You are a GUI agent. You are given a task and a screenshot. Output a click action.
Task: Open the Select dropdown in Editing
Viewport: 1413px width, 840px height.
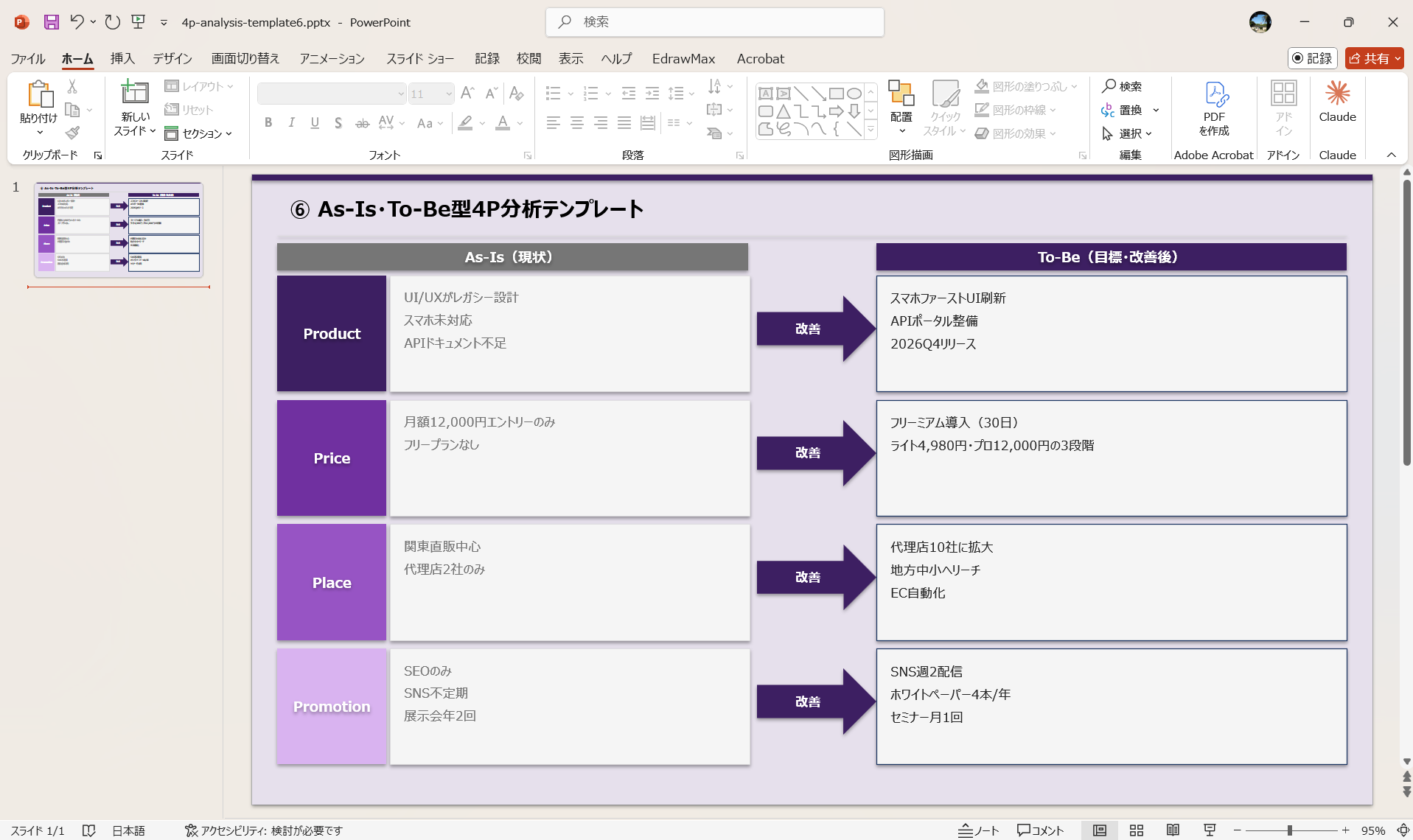point(1127,133)
